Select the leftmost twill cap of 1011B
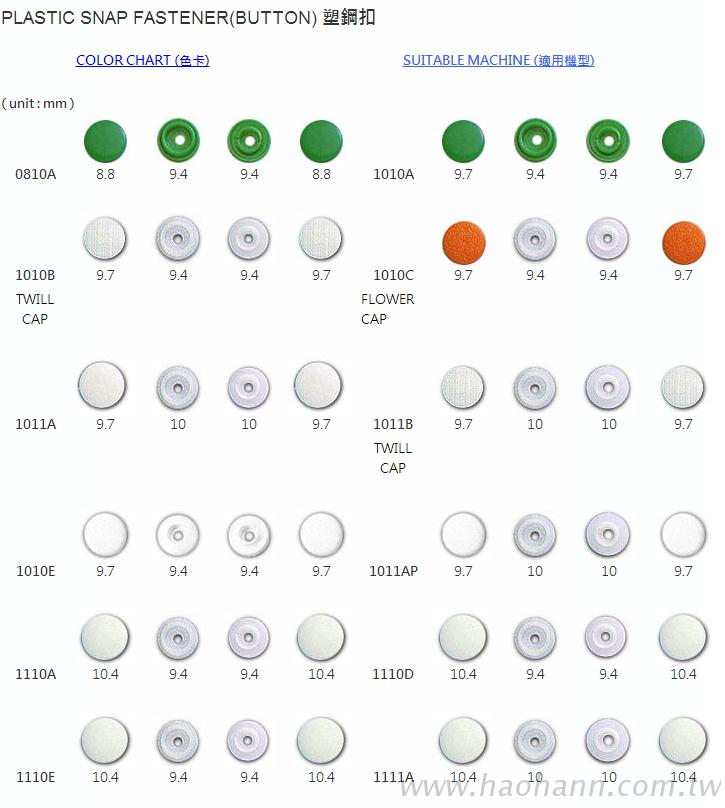Image resolution: width=725 pixels, height=808 pixels. [x=463, y=387]
